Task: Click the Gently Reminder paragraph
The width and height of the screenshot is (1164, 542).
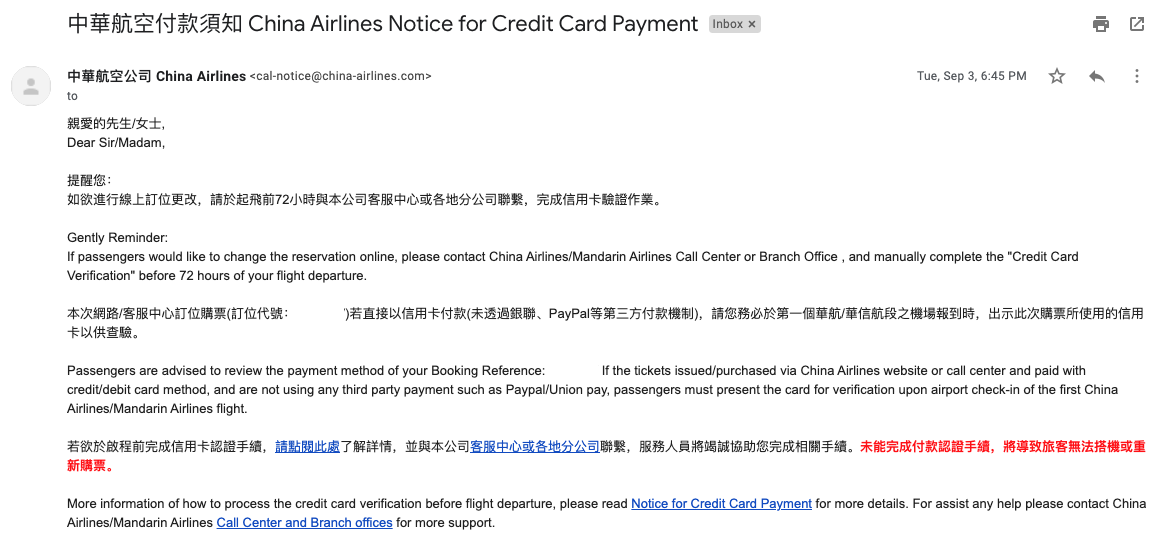Action: pos(572,257)
